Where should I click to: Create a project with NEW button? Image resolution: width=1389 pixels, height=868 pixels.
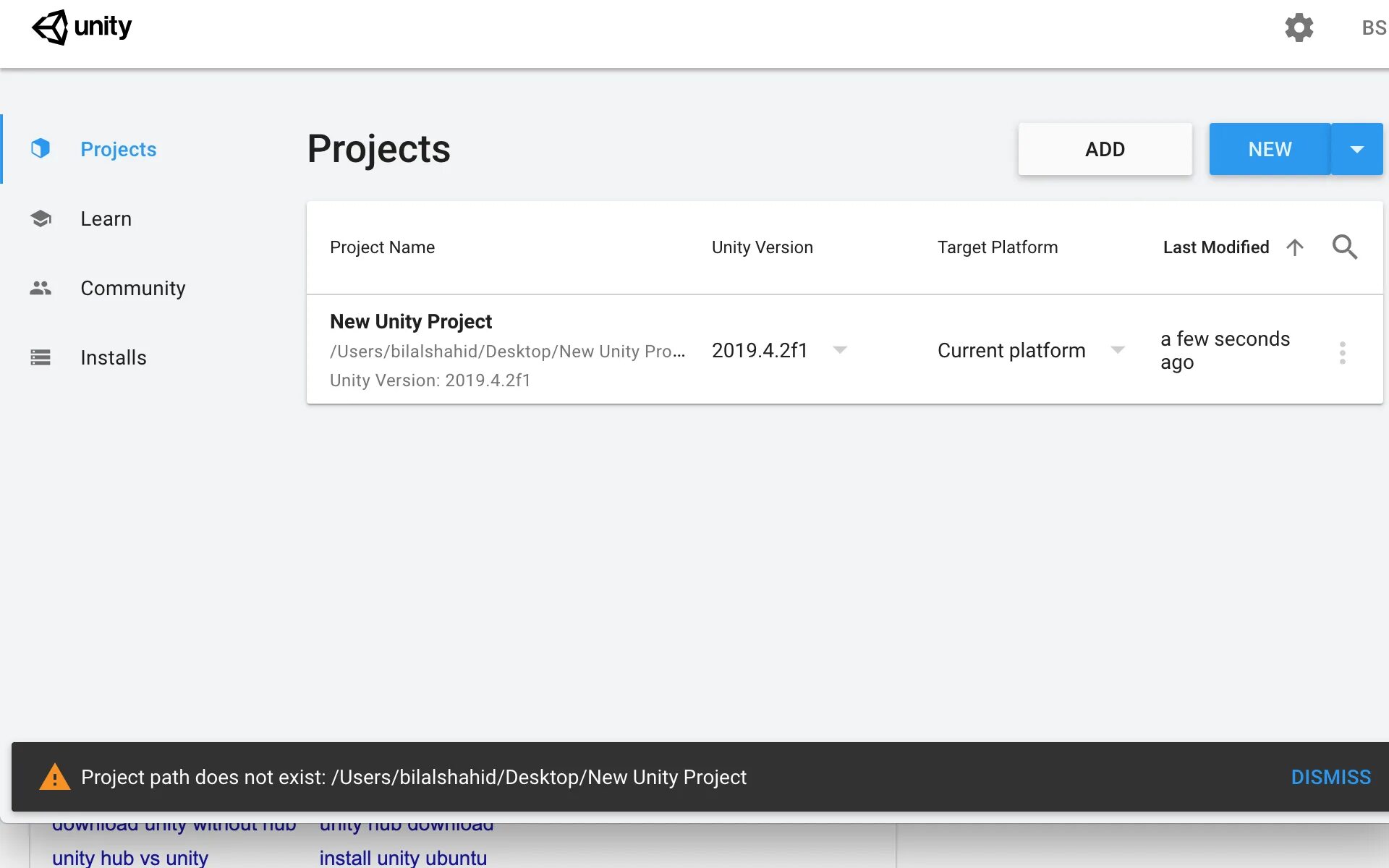[1270, 149]
